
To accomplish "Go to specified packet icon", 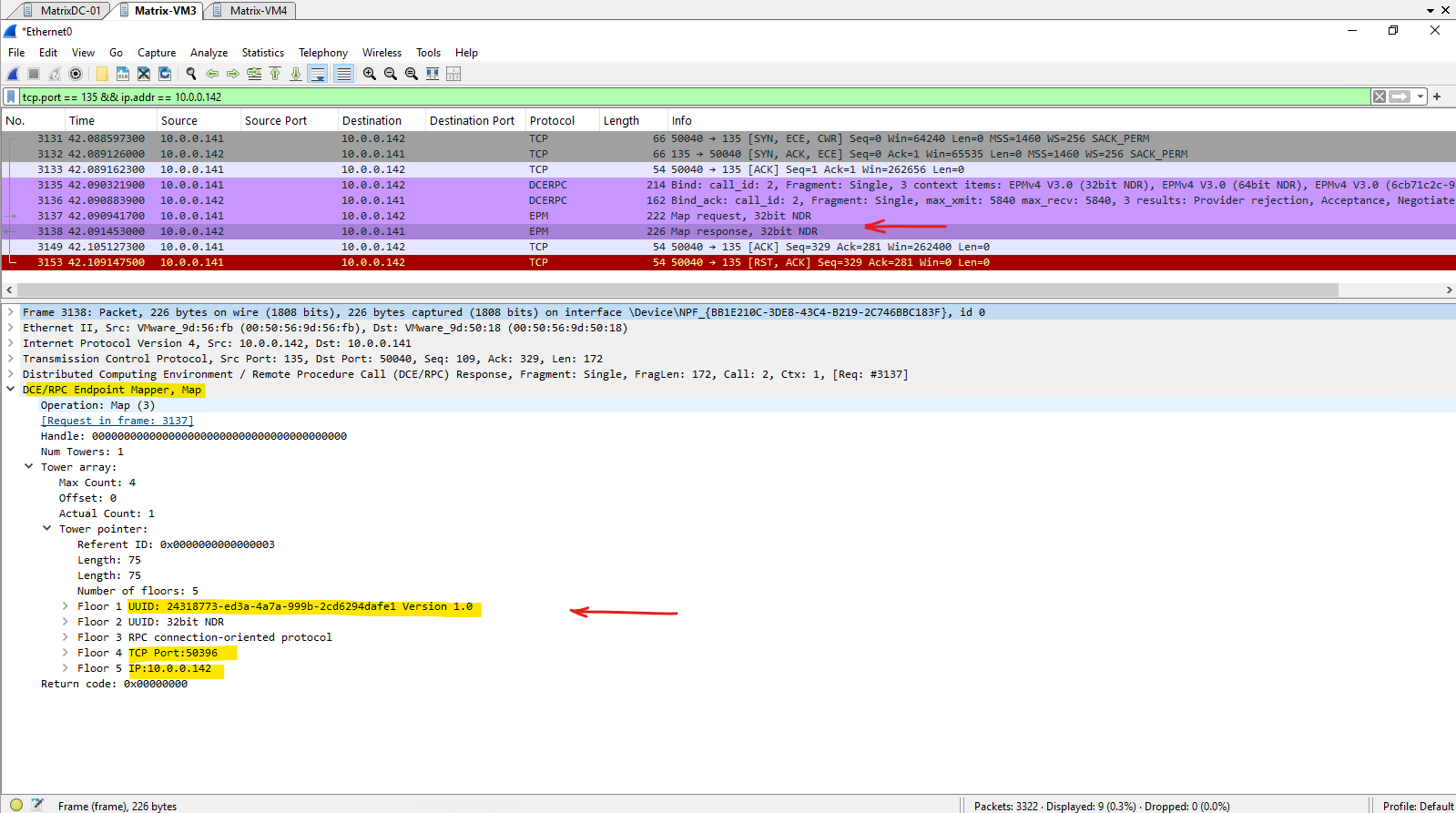I will (254, 74).
